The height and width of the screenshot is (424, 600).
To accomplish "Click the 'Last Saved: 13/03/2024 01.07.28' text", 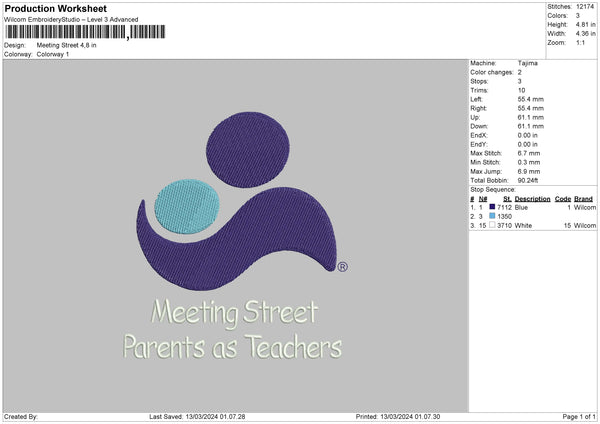I will (197, 416).
